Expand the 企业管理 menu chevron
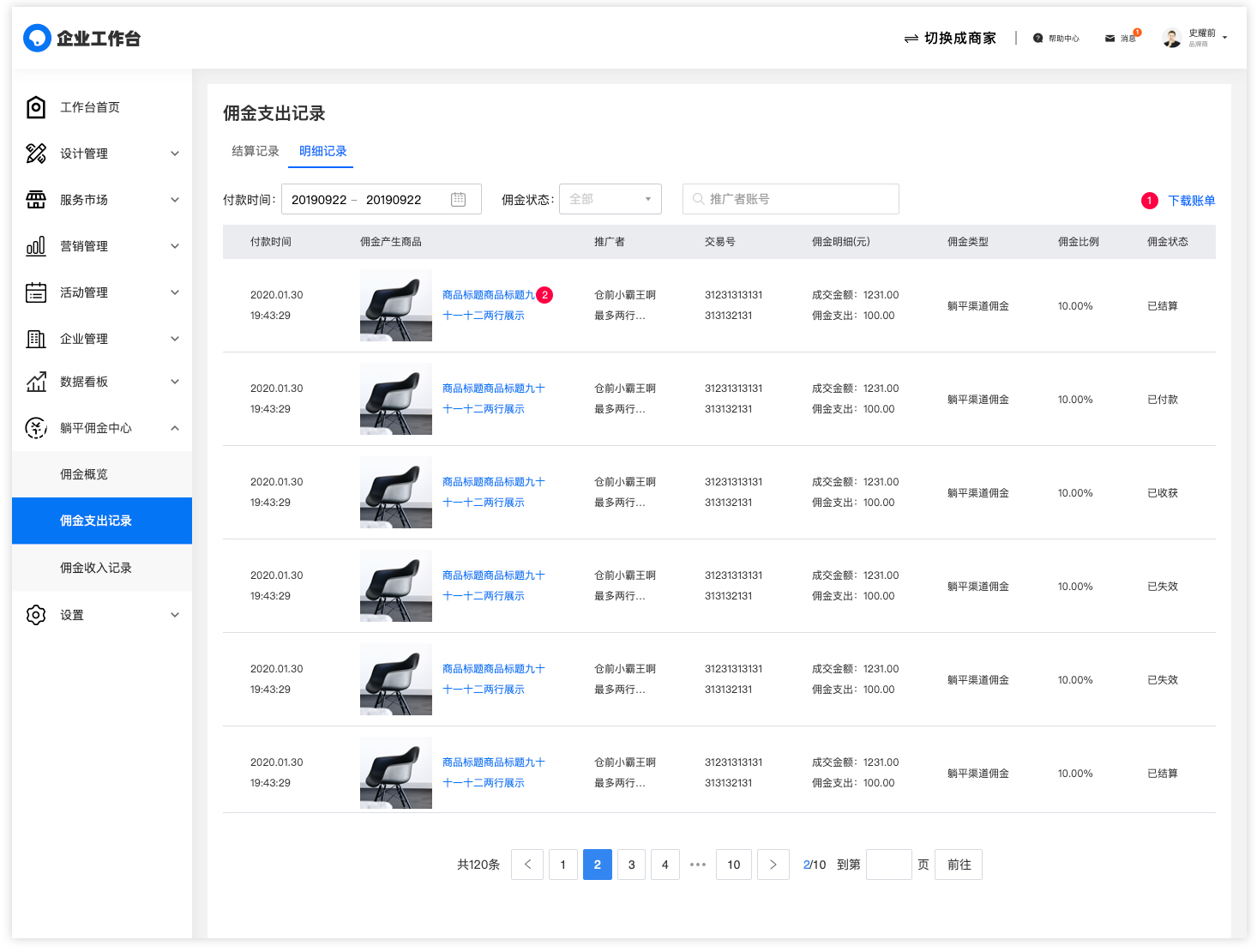The width and height of the screenshot is (1257, 952). pyautogui.click(x=175, y=339)
